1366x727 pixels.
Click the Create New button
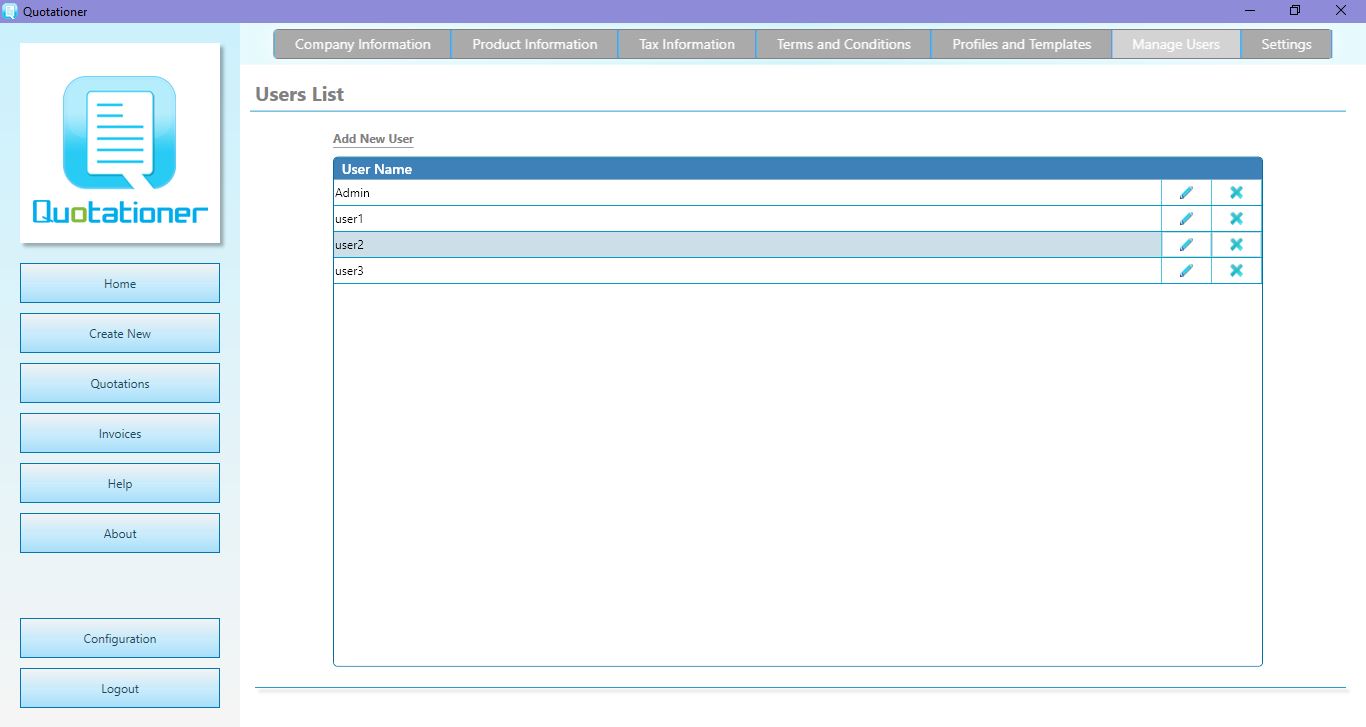(120, 333)
